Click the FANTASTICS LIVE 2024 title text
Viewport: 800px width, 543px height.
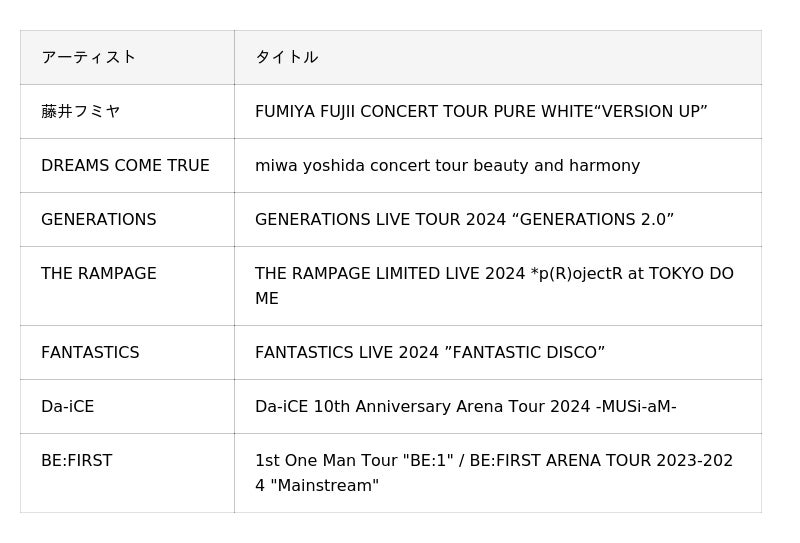pos(430,352)
